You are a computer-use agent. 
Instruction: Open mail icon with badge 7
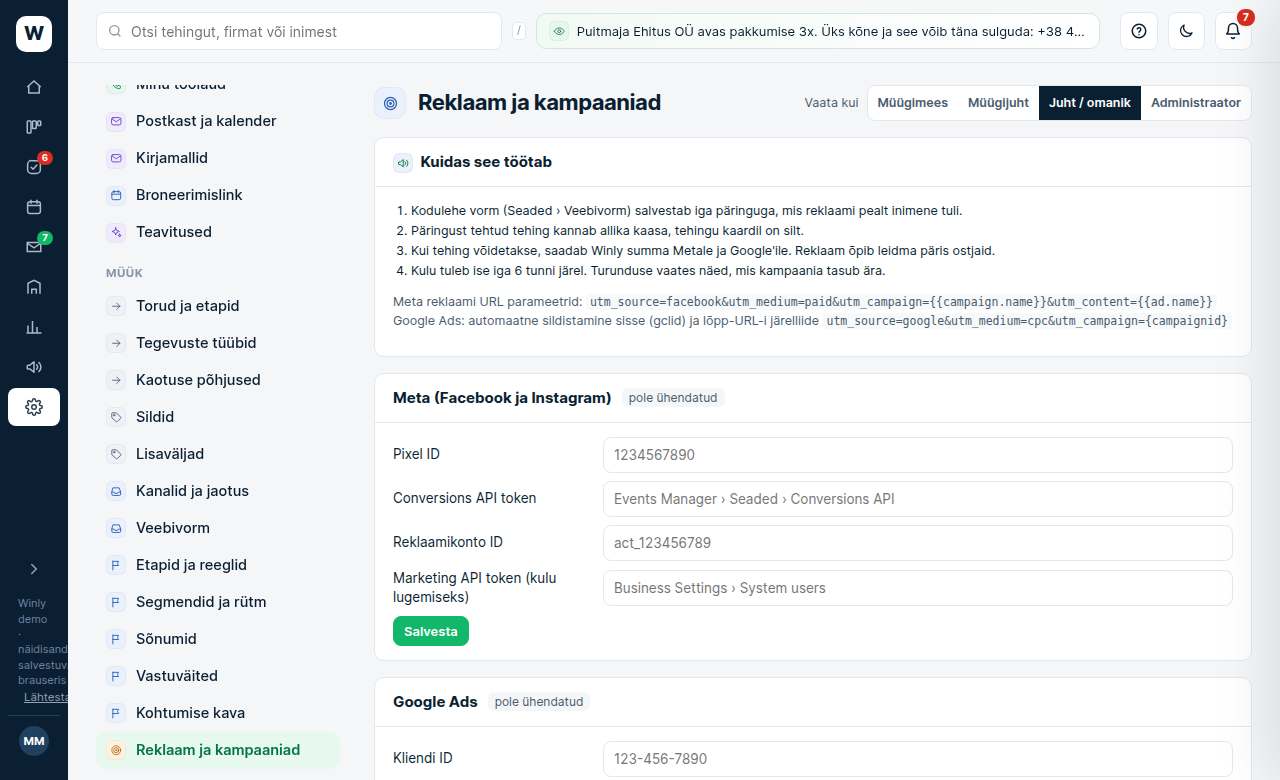(34, 247)
